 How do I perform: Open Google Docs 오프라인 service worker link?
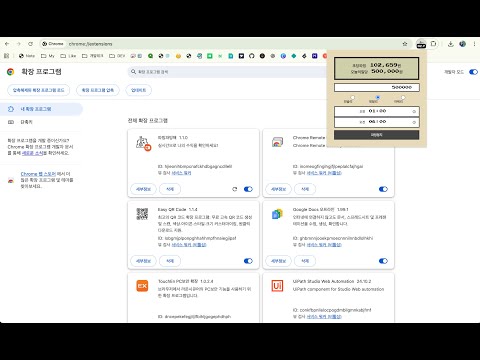coord(324,245)
